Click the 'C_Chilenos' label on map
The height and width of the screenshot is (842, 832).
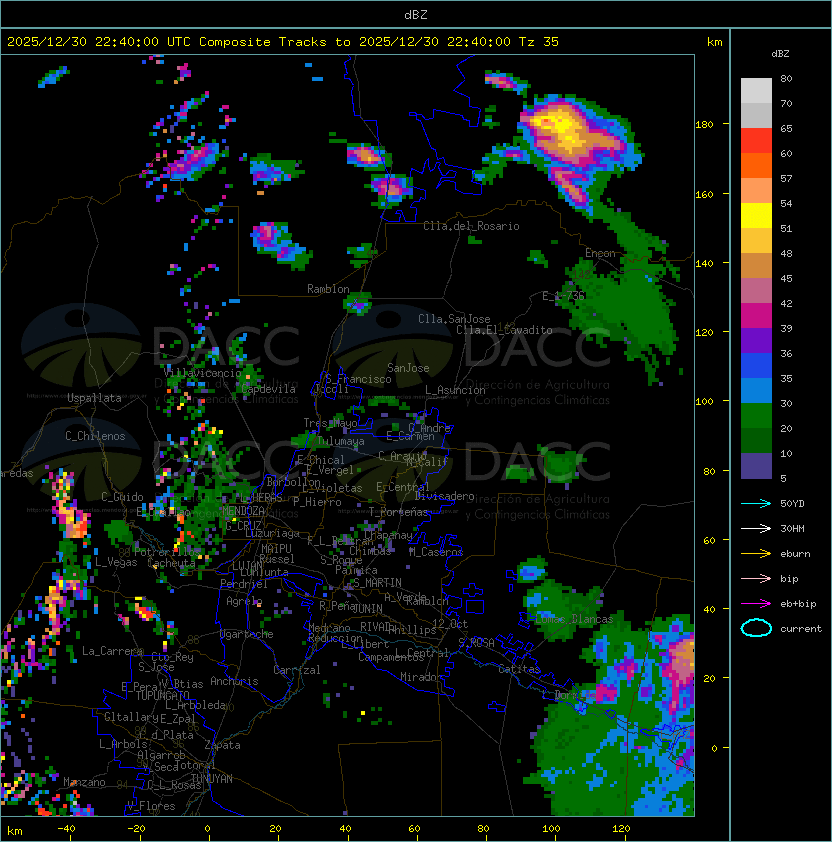pyautogui.click(x=95, y=435)
